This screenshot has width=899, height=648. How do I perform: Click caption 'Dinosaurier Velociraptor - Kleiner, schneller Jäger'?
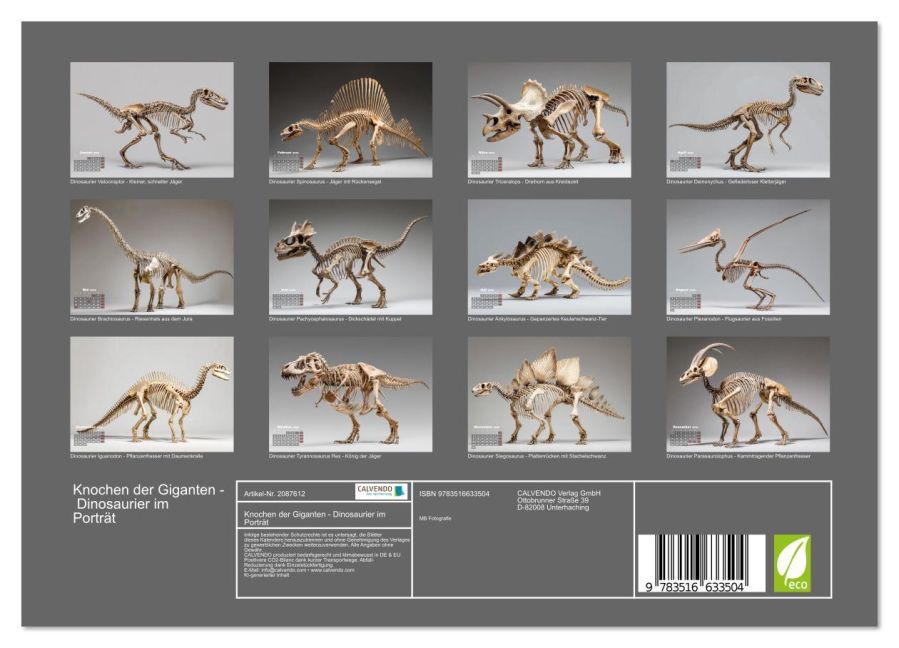coord(127,182)
